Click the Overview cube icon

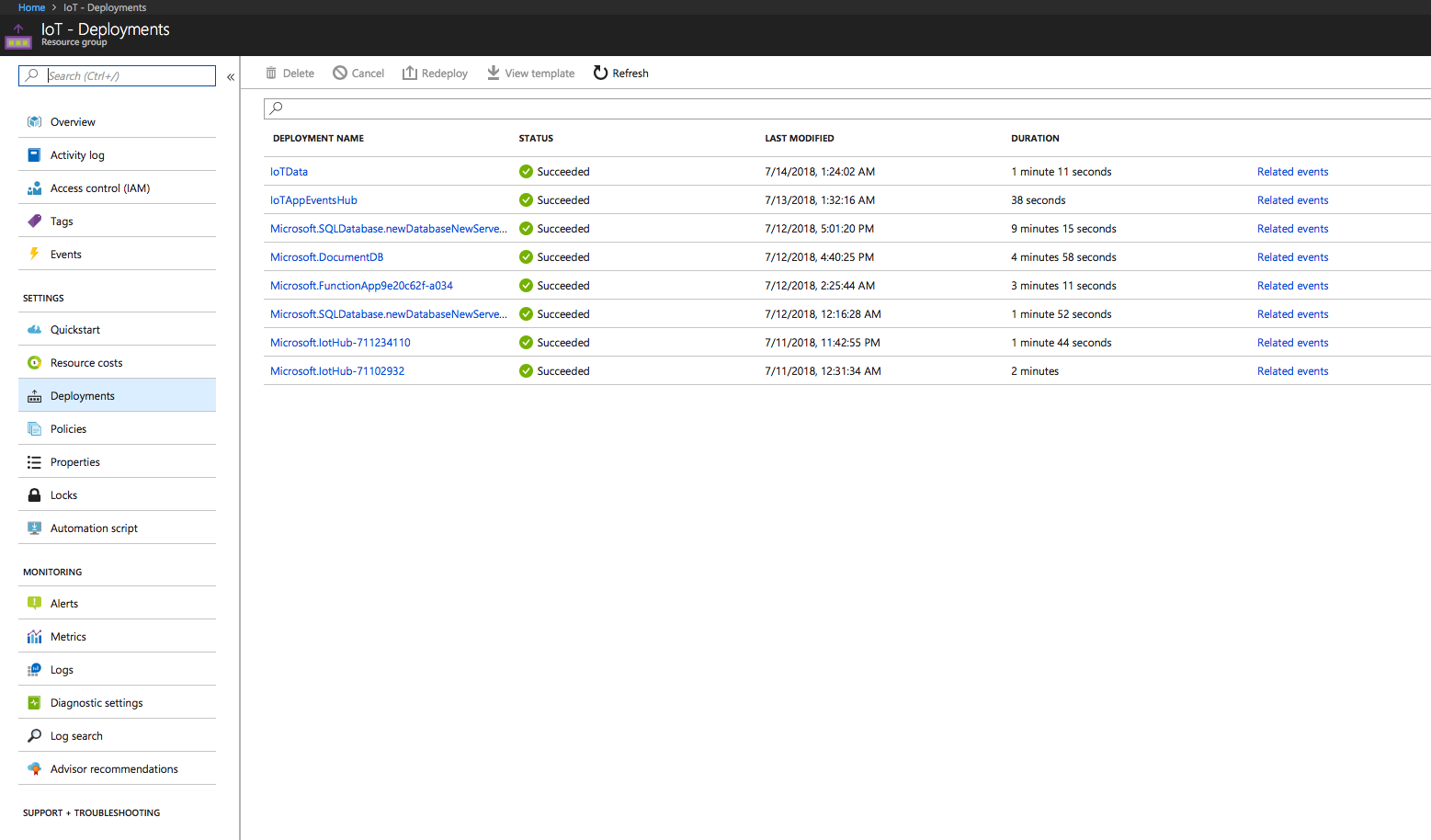point(34,122)
